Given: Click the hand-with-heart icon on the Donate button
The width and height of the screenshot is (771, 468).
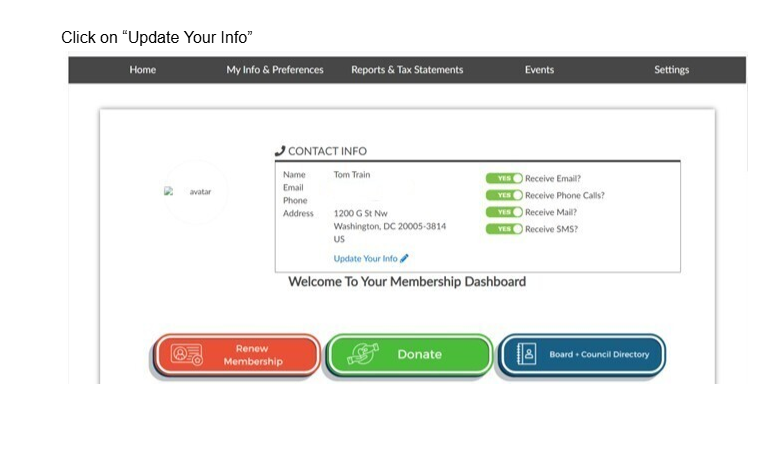Looking at the screenshot, I should click(361, 355).
